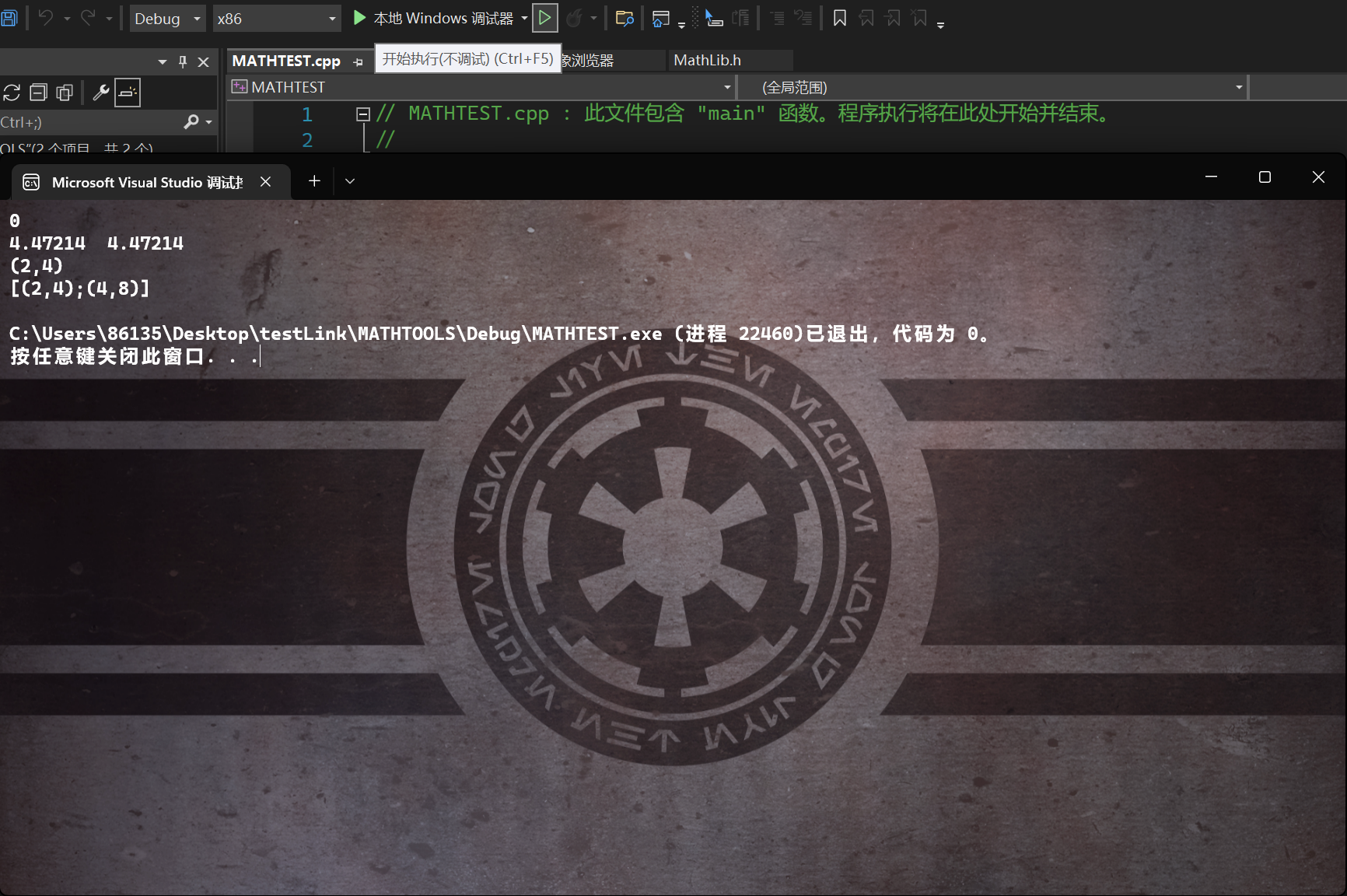Click the exe path exit message line

tap(499, 334)
